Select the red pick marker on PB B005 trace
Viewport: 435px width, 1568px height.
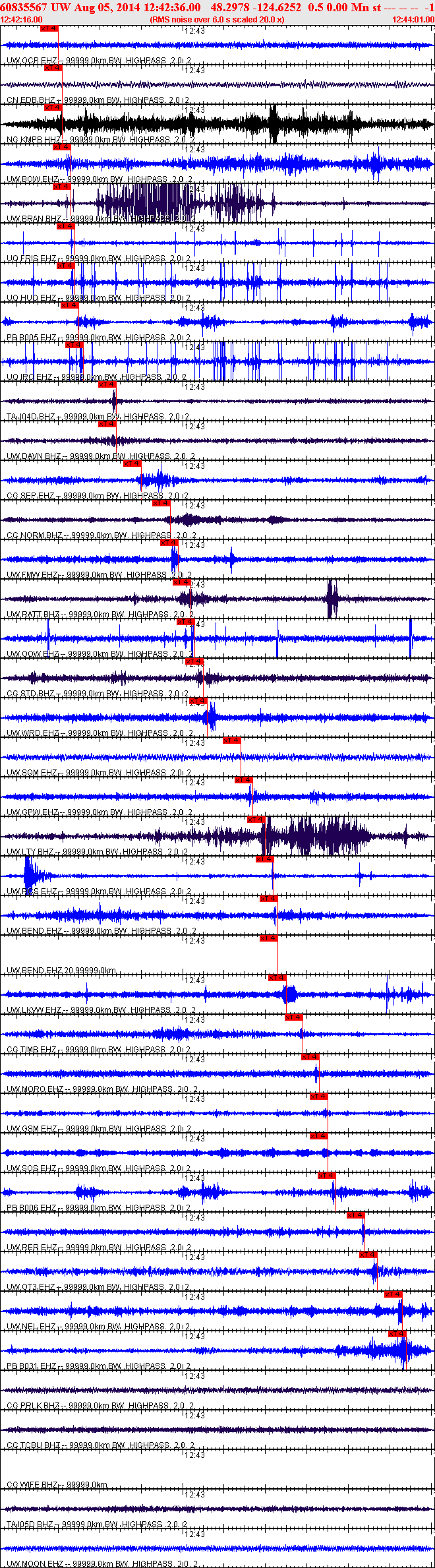click(x=69, y=305)
